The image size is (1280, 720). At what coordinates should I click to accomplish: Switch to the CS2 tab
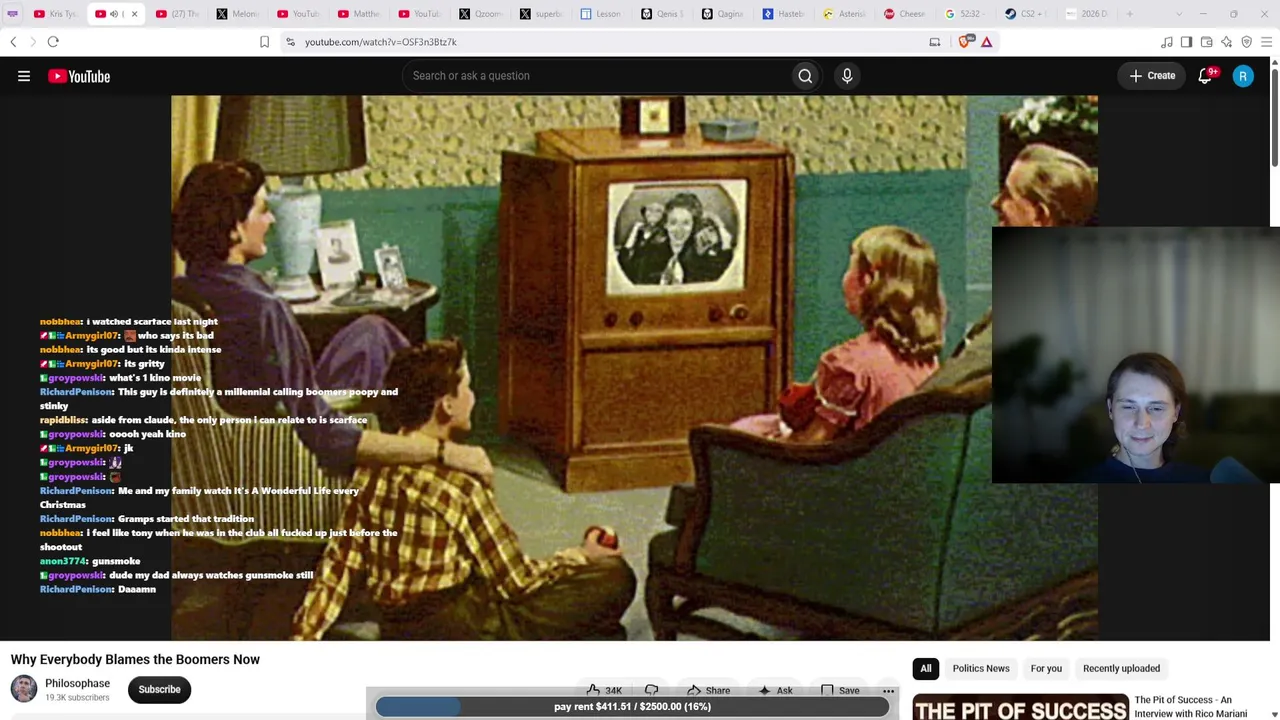point(1025,14)
